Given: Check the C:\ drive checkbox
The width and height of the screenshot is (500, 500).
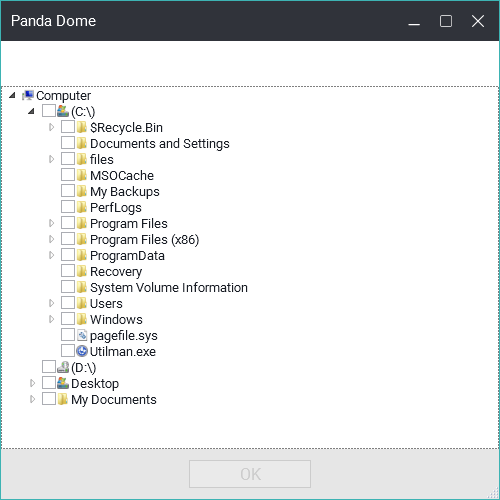Looking at the screenshot, I should click(49, 111).
